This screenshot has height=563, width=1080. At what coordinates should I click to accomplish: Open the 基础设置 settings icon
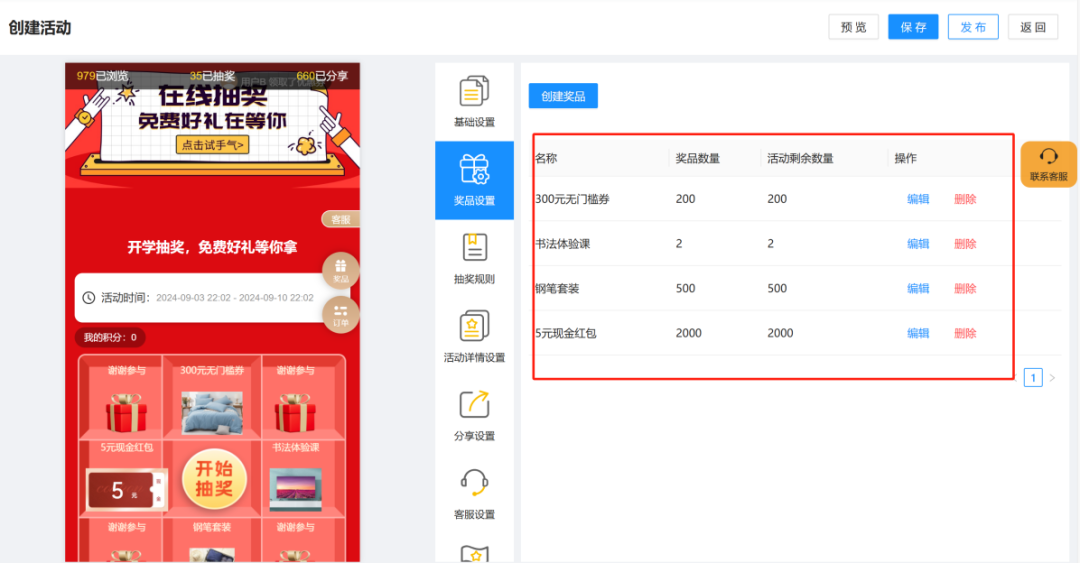pyautogui.click(x=474, y=93)
